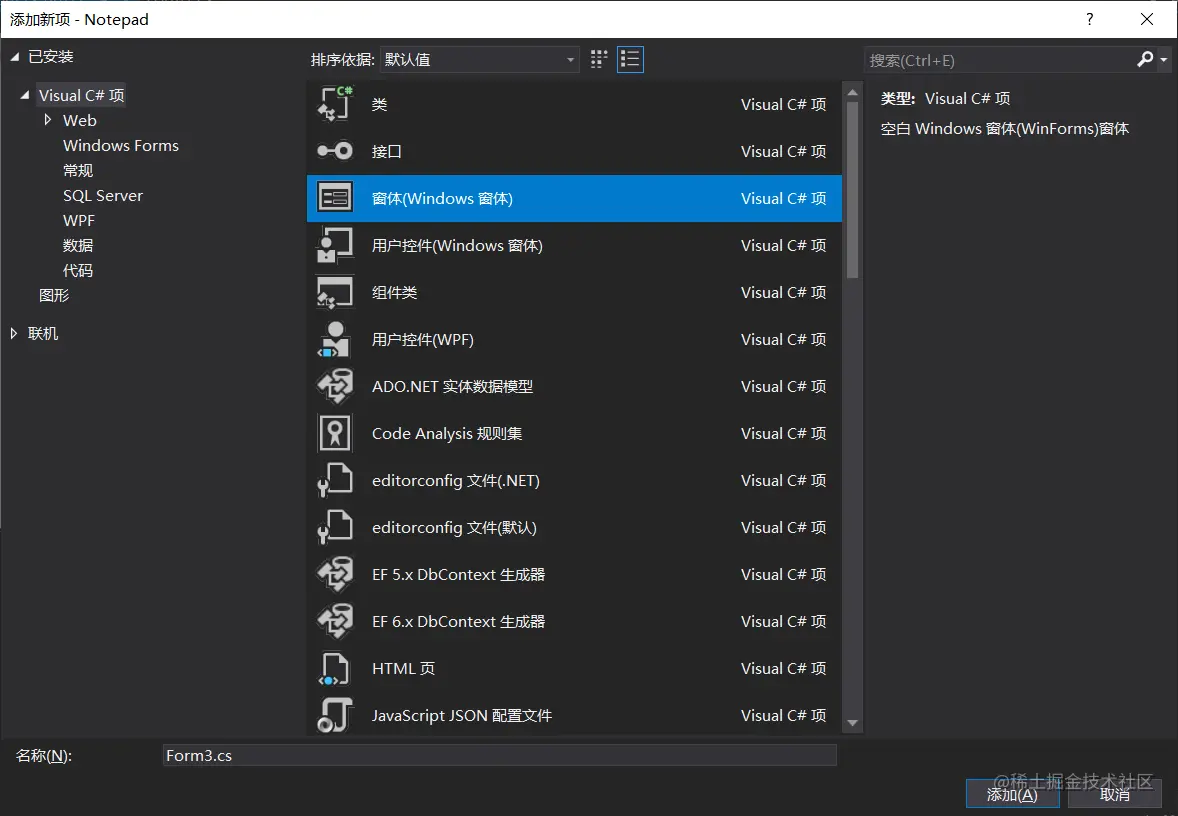Click the scrollbar down arrow
The width and height of the screenshot is (1178, 816).
[852, 723]
